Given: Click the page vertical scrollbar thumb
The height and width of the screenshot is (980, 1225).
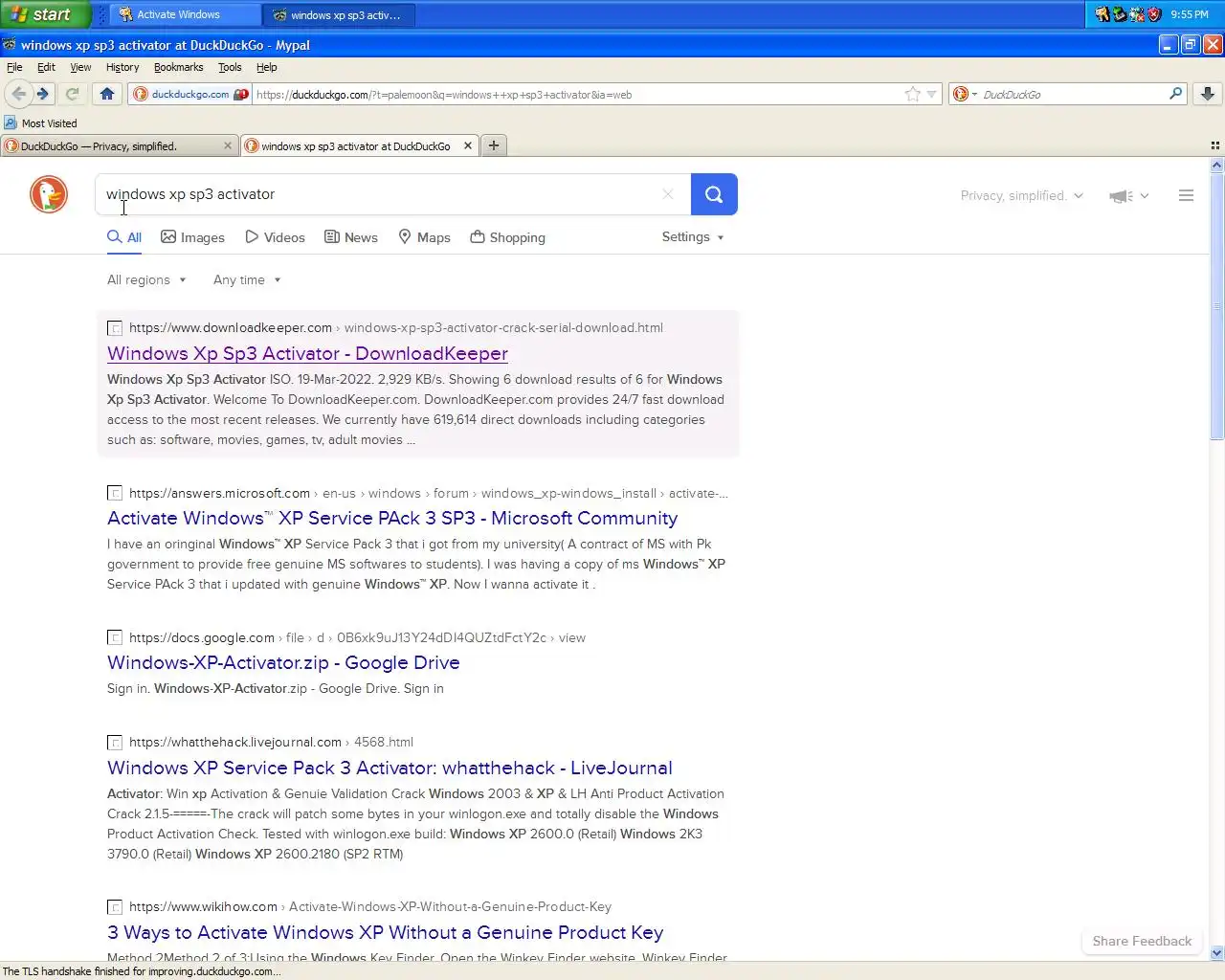Looking at the screenshot, I should point(1217,306).
